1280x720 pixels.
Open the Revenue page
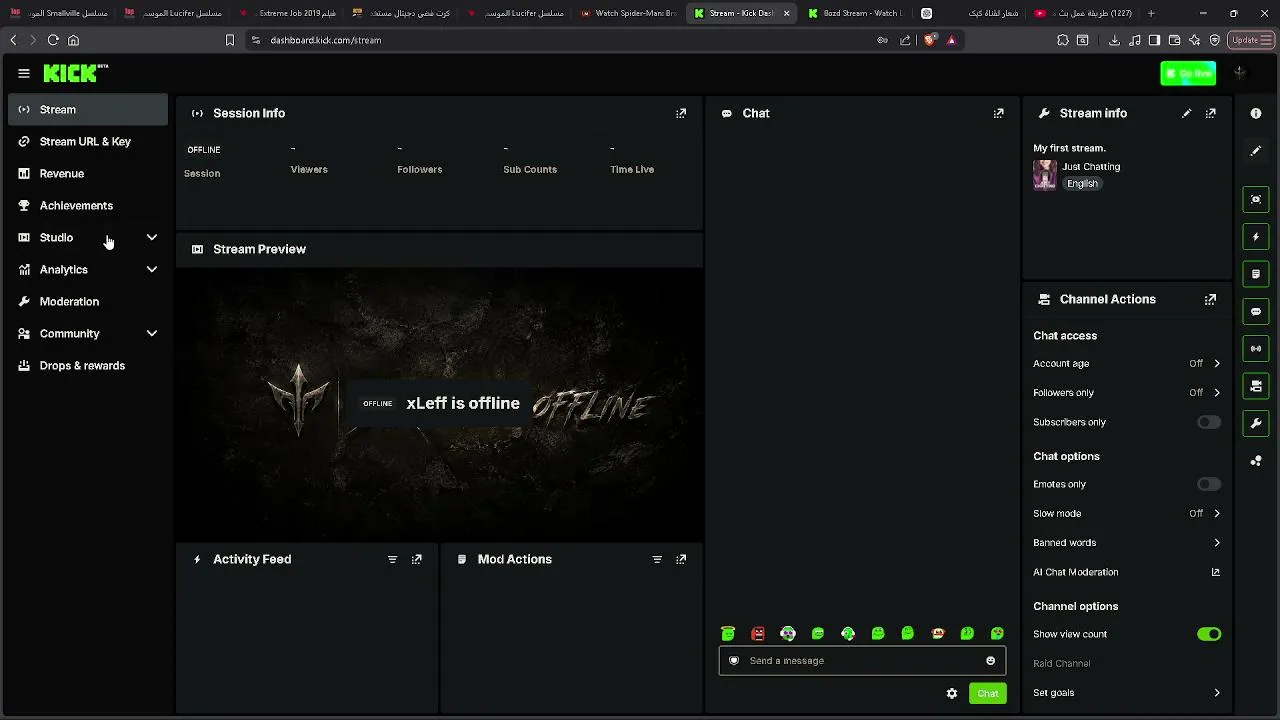click(x=88, y=173)
